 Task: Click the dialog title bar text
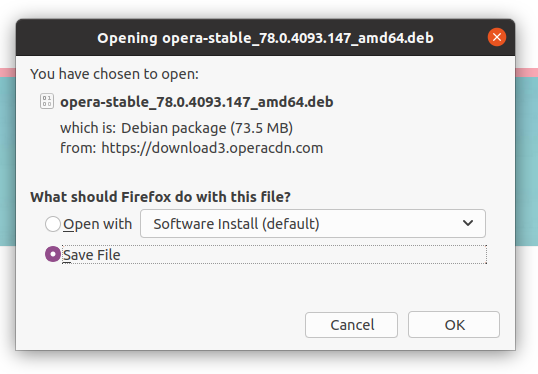point(265,38)
